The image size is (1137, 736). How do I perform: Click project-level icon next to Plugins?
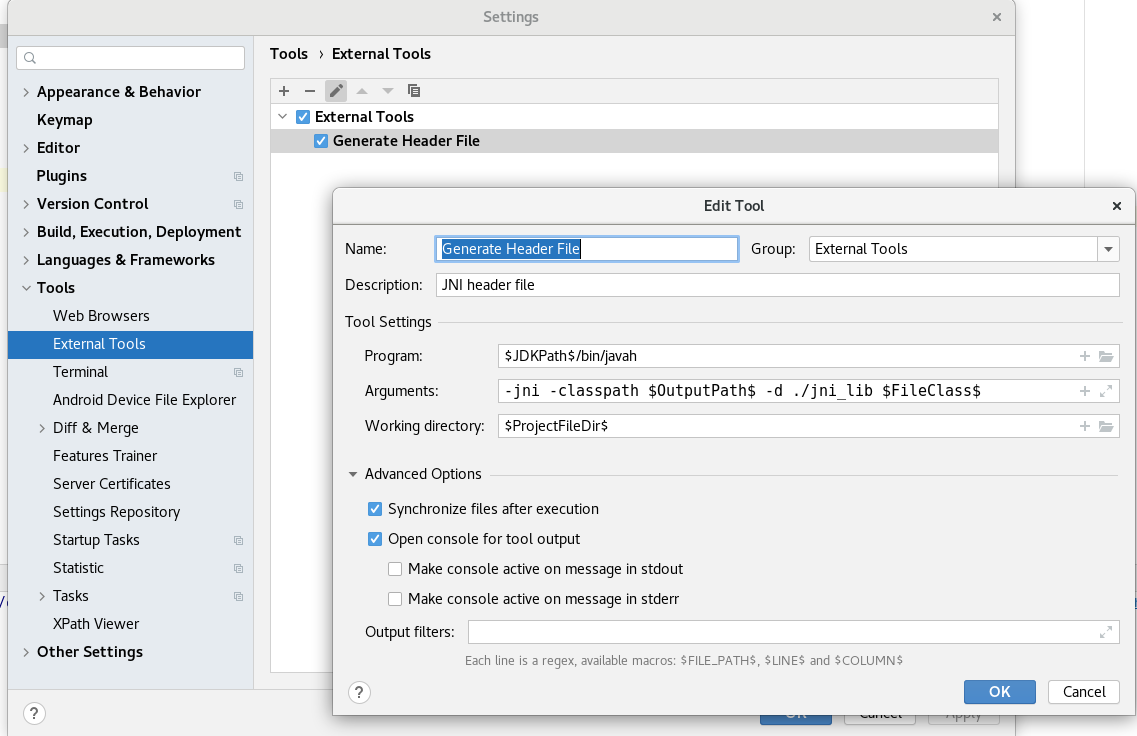[x=239, y=176]
